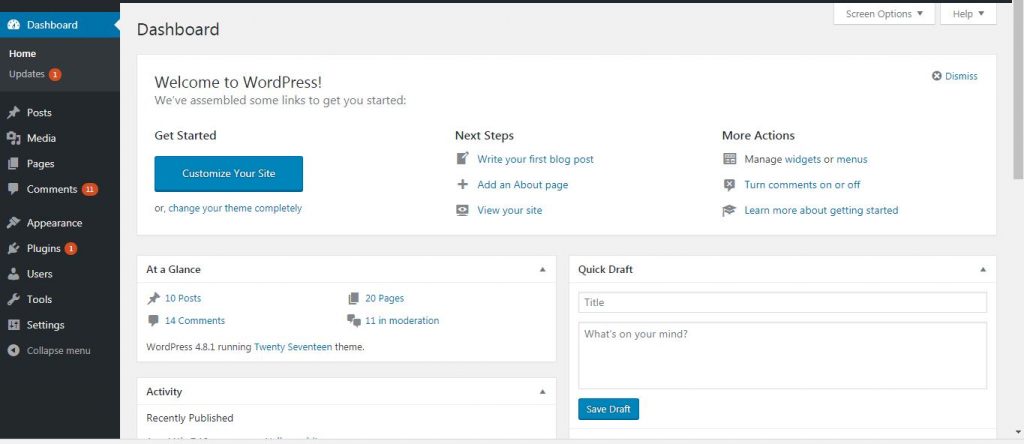Click the Users person icon

13,274
